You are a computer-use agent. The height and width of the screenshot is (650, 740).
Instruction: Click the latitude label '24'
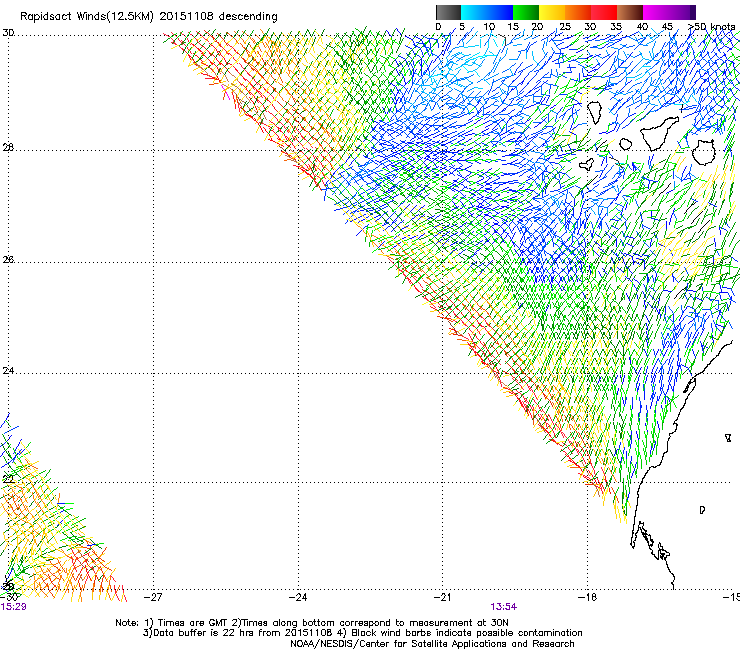(x=8, y=371)
